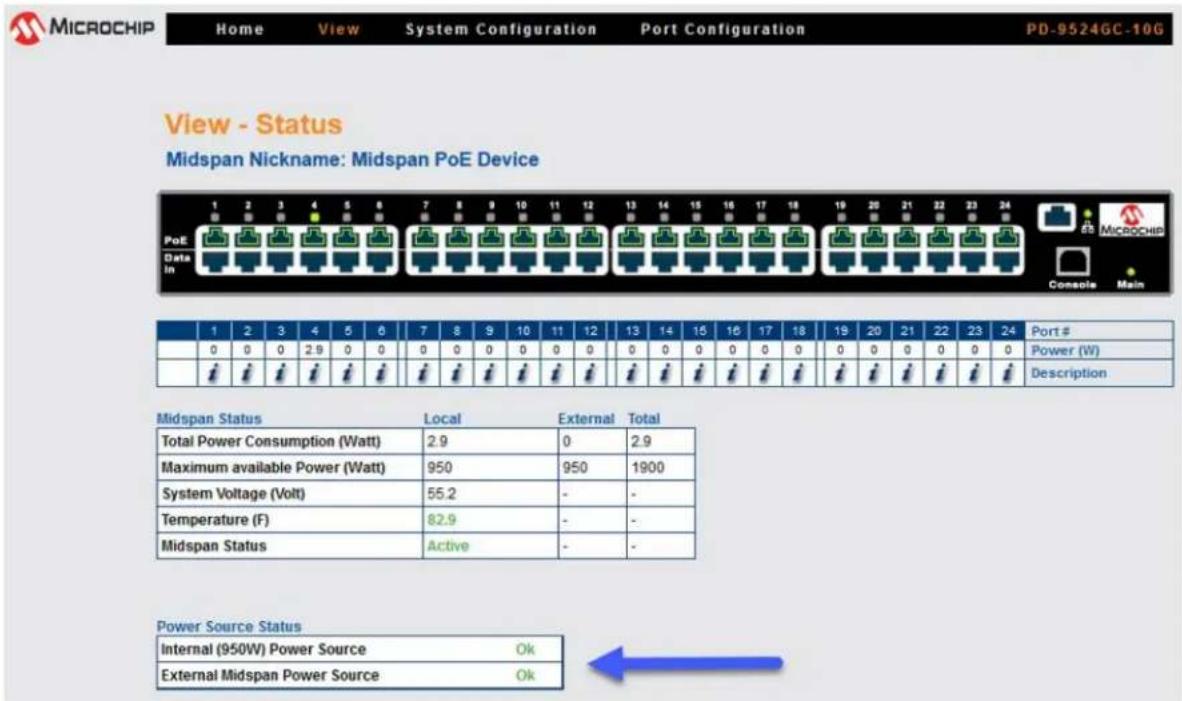Open description info icon for port 13
Image resolution: width=1182 pixels, height=701 pixels.
pos(632,373)
